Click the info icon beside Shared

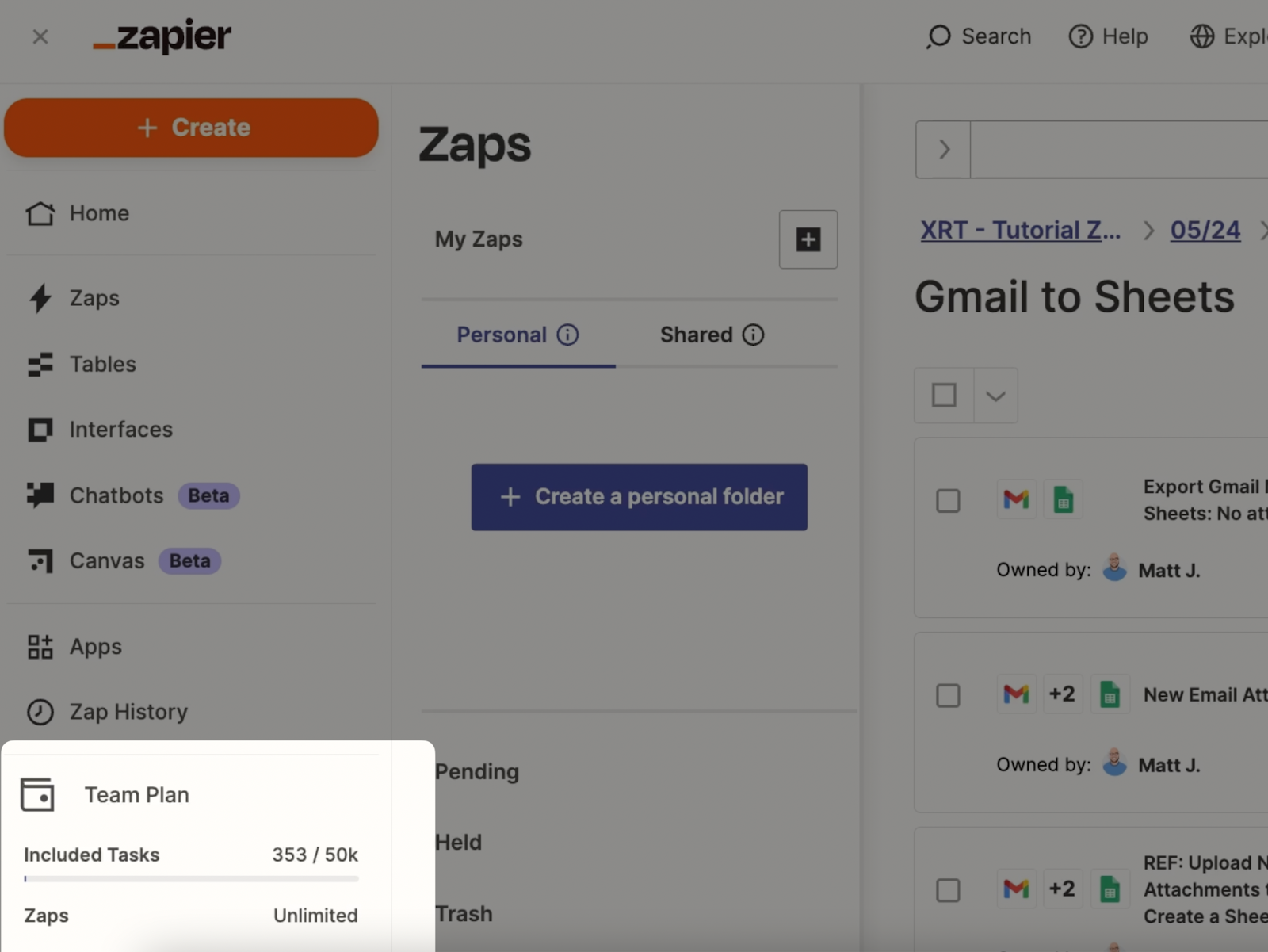click(x=753, y=335)
